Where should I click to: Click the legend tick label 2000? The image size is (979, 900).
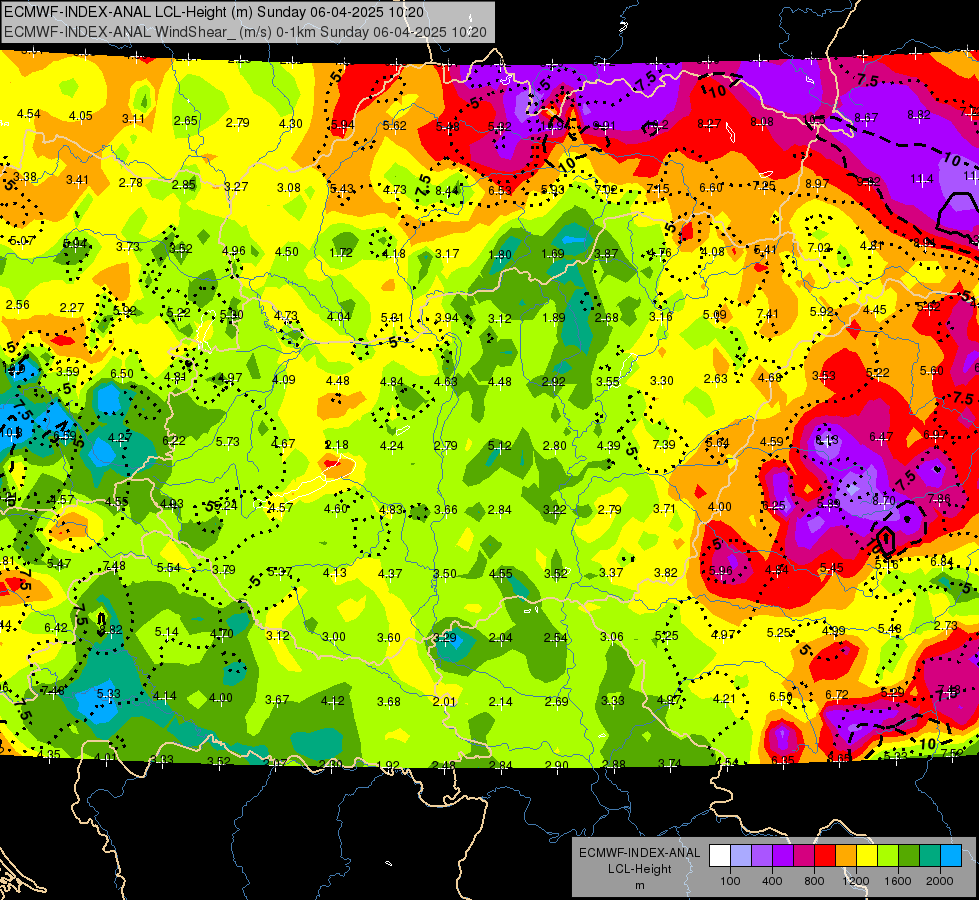(940, 881)
